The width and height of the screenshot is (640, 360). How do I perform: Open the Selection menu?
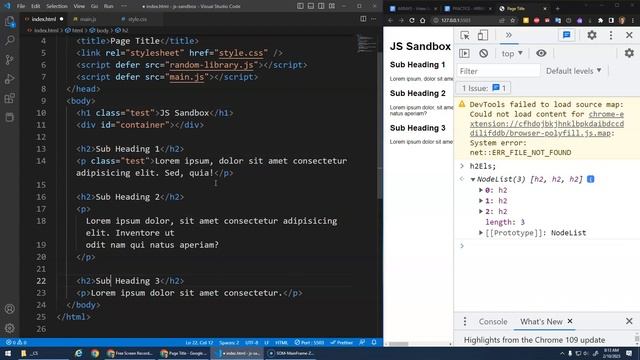click(x=56, y=6)
